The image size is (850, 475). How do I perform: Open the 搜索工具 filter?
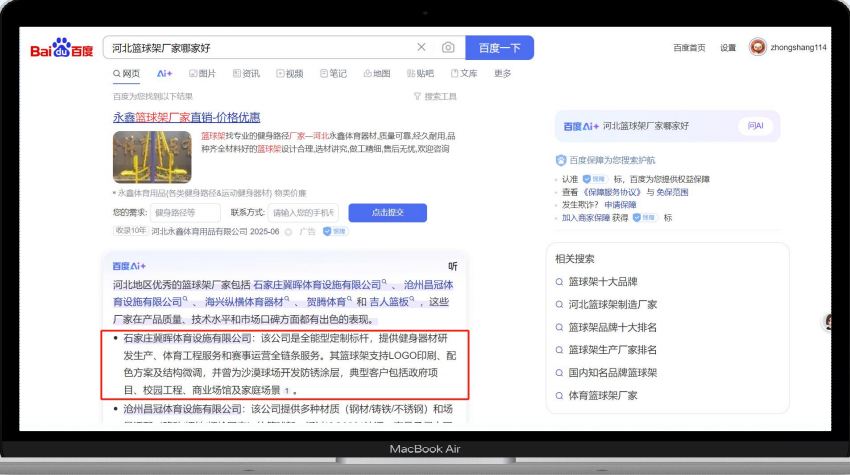[435, 96]
